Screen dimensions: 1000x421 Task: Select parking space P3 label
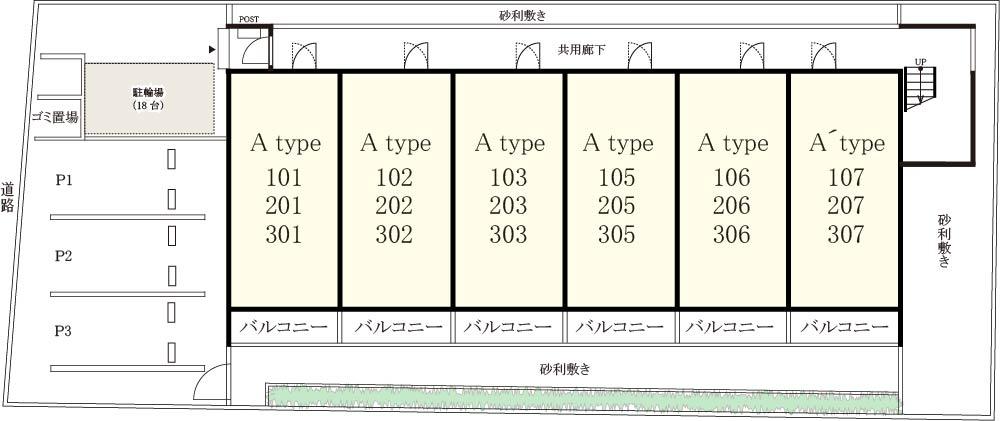point(63,331)
